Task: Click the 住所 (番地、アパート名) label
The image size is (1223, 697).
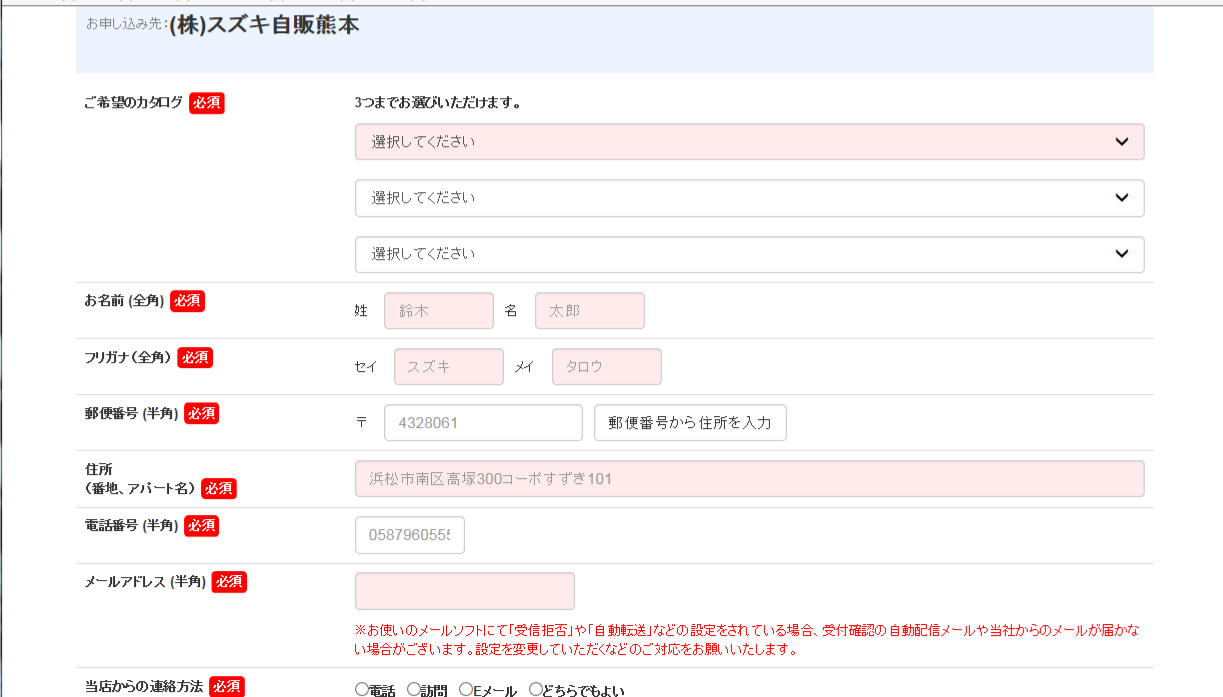Action: click(140, 478)
